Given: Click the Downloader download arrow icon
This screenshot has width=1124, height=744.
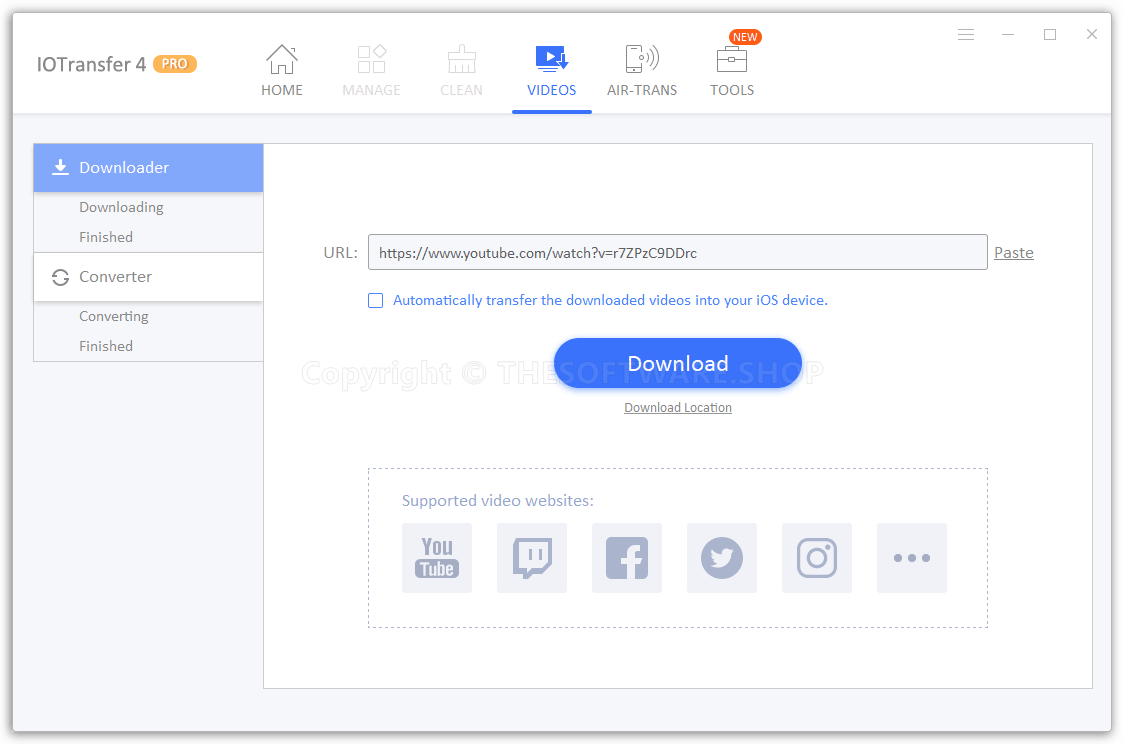Looking at the screenshot, I should click(60, 168).
